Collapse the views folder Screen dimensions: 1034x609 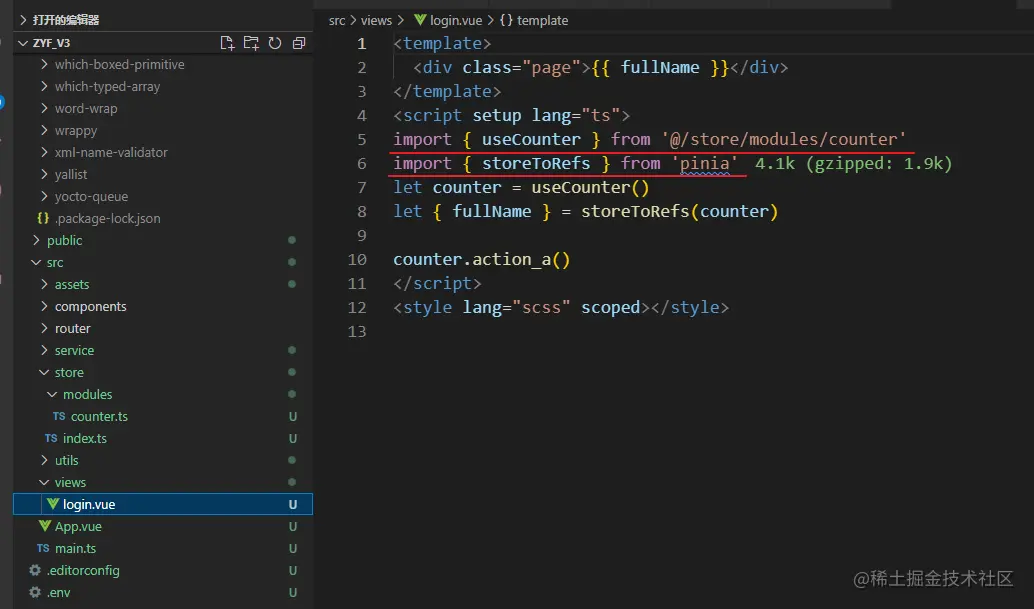[44, 482]
